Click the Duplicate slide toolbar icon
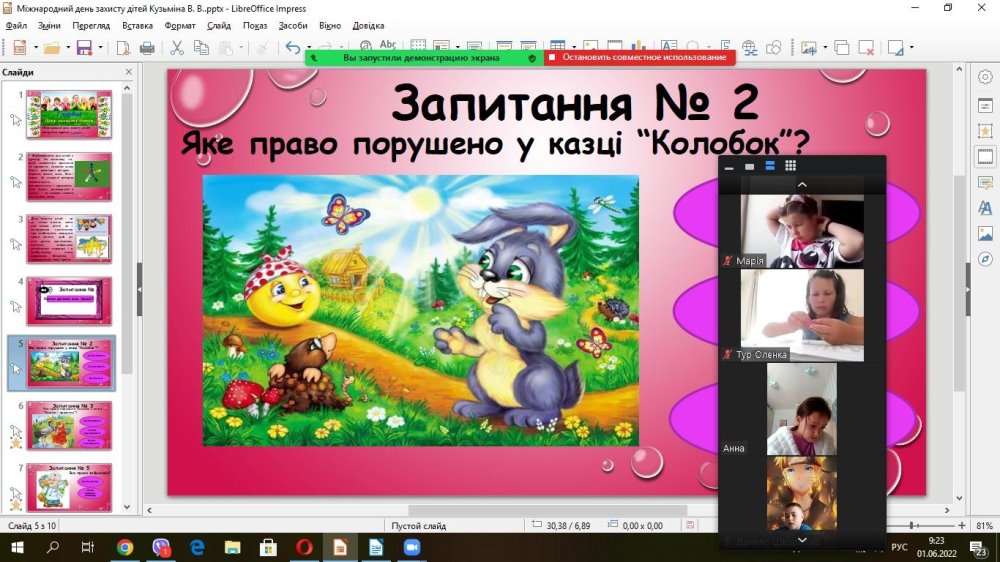 [x=842, y=48]
